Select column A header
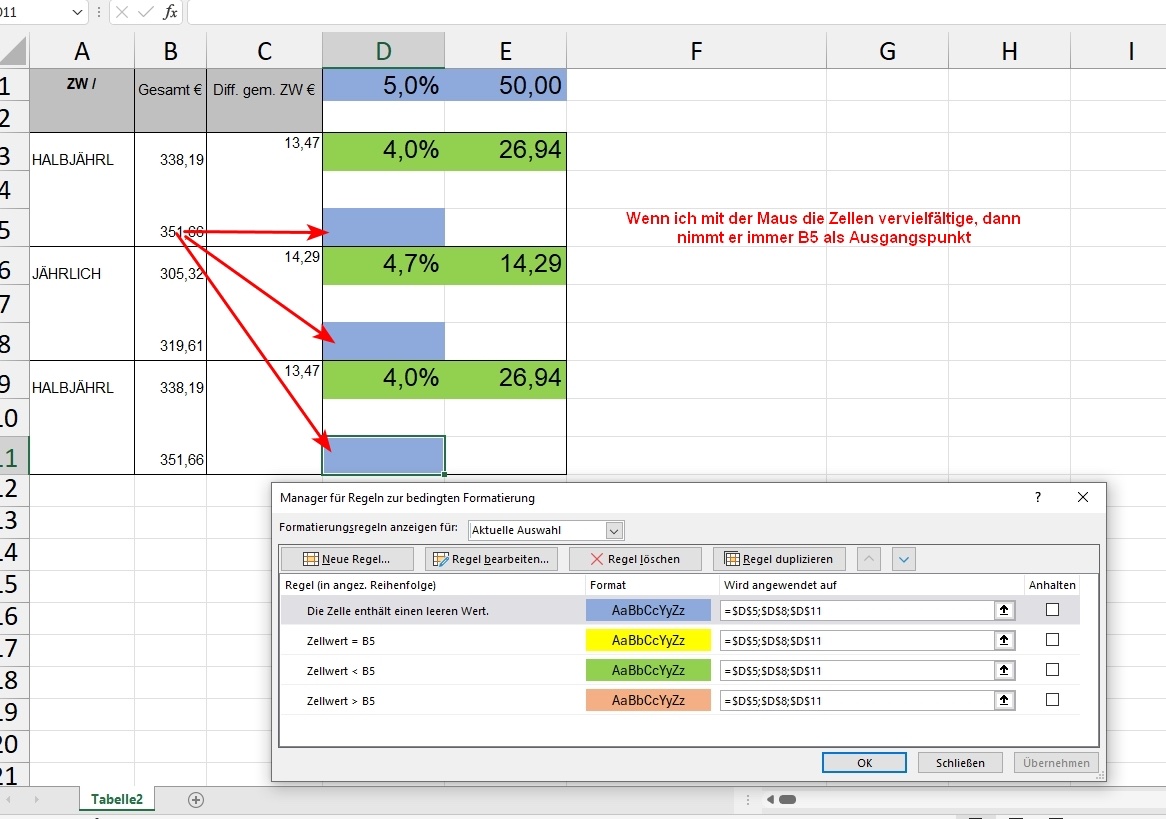Viewport: 1166px width, 819px height. 82,51
